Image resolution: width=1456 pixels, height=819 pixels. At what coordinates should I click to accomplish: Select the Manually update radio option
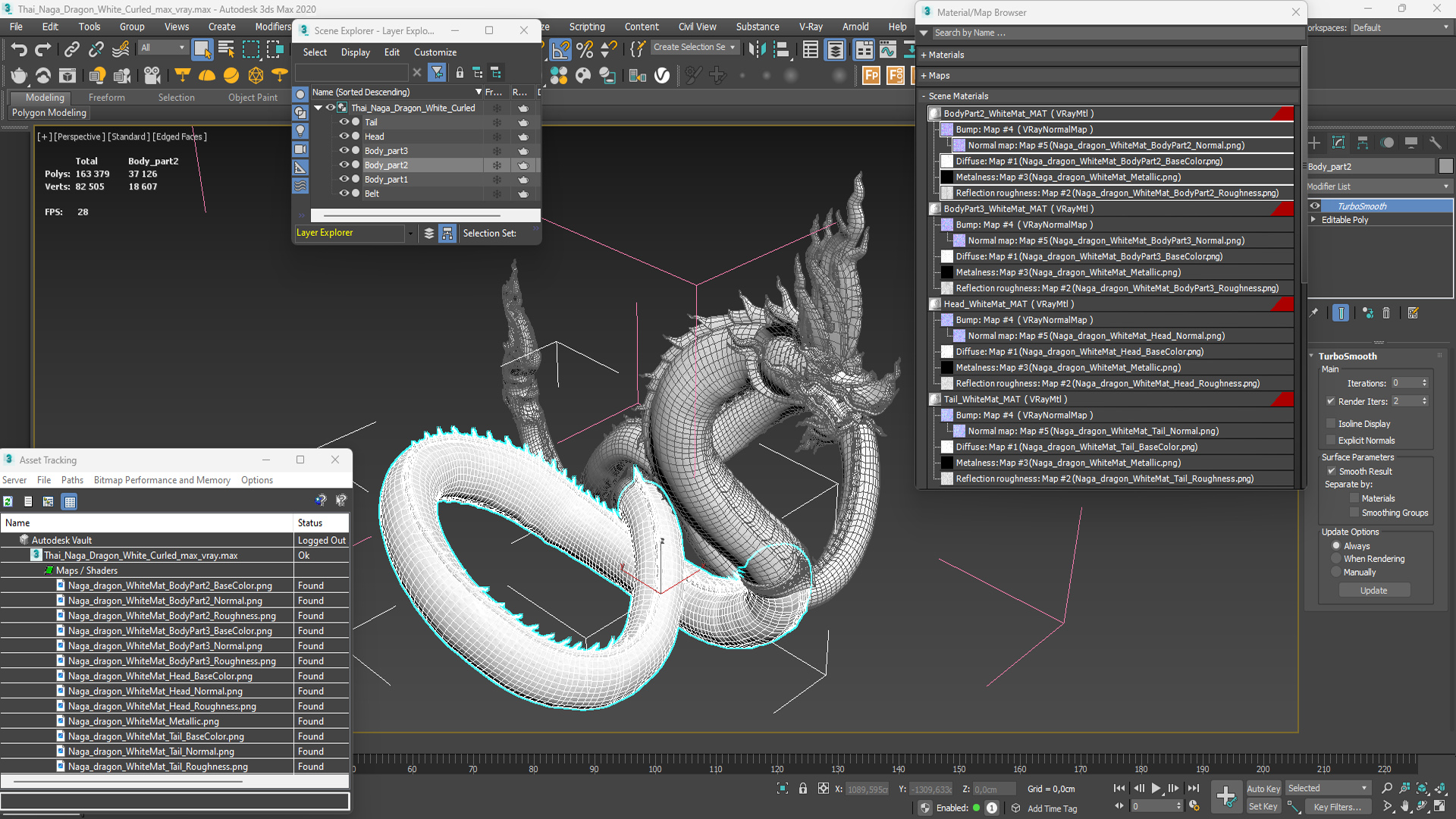1336,573
